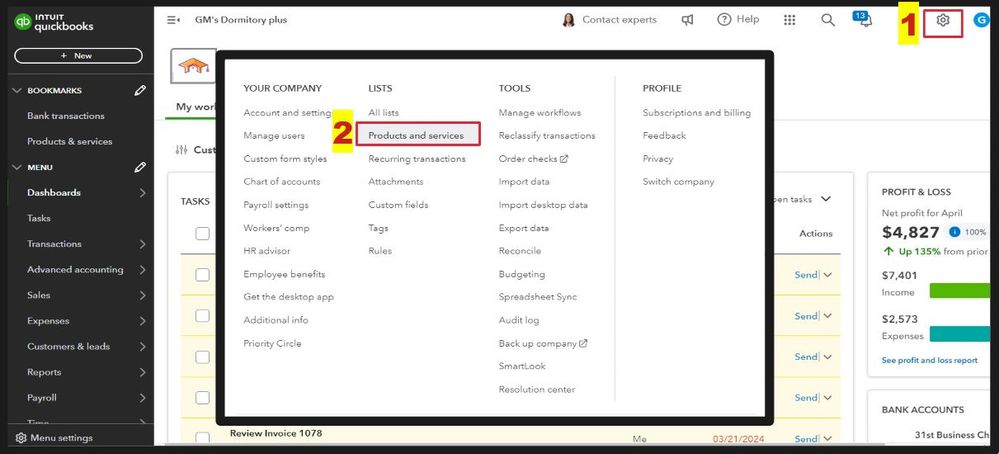Viewport: 999px width, 454px height.
Task: Expand the Transactions submenu arrow
Action: pos(142,244)
